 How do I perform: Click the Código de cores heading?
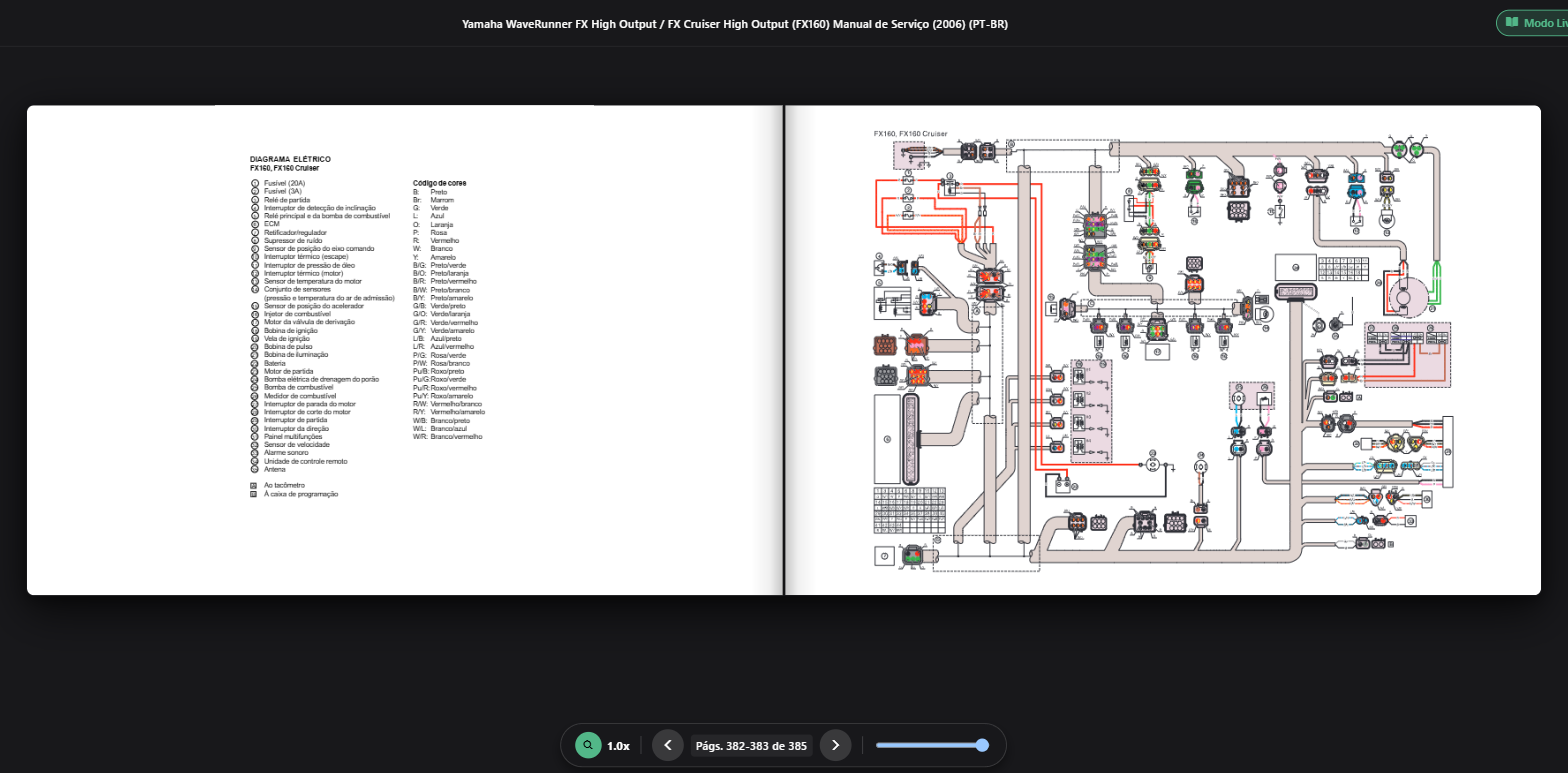tap(439, 183)
